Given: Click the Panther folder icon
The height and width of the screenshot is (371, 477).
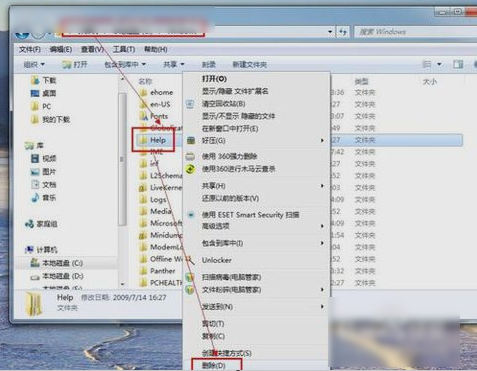Looking at the screenshot, I should (143, 271).
